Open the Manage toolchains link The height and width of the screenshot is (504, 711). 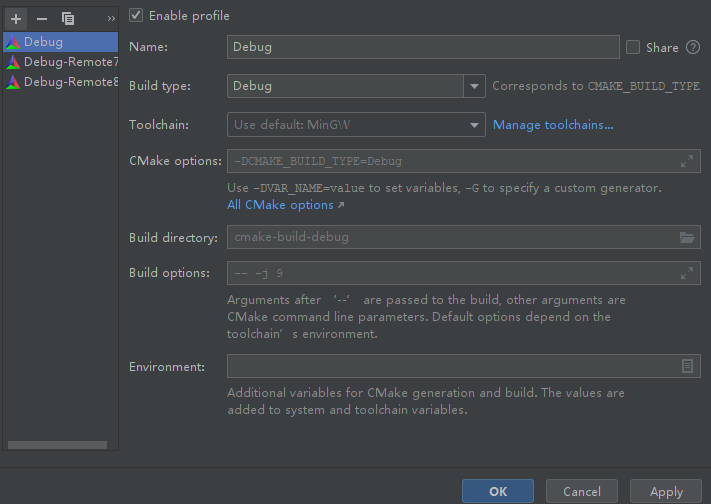[553, 125]
